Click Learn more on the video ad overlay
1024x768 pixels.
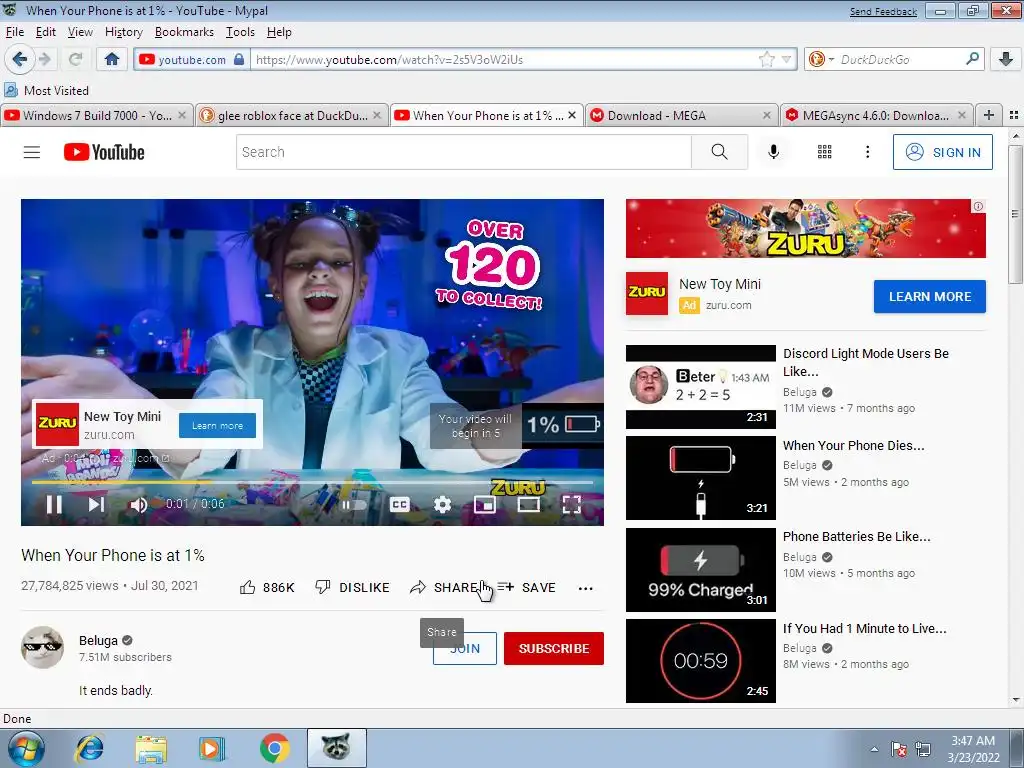(217, 426)
